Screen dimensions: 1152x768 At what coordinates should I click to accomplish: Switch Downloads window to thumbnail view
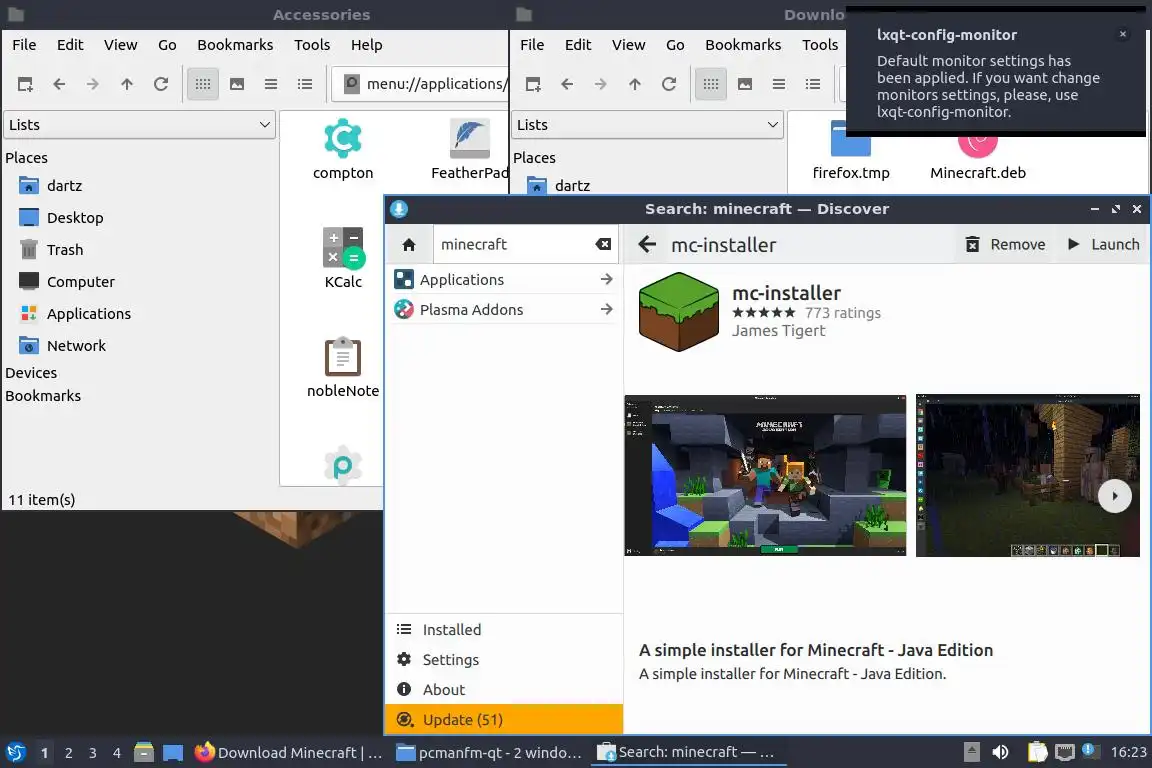745,84
